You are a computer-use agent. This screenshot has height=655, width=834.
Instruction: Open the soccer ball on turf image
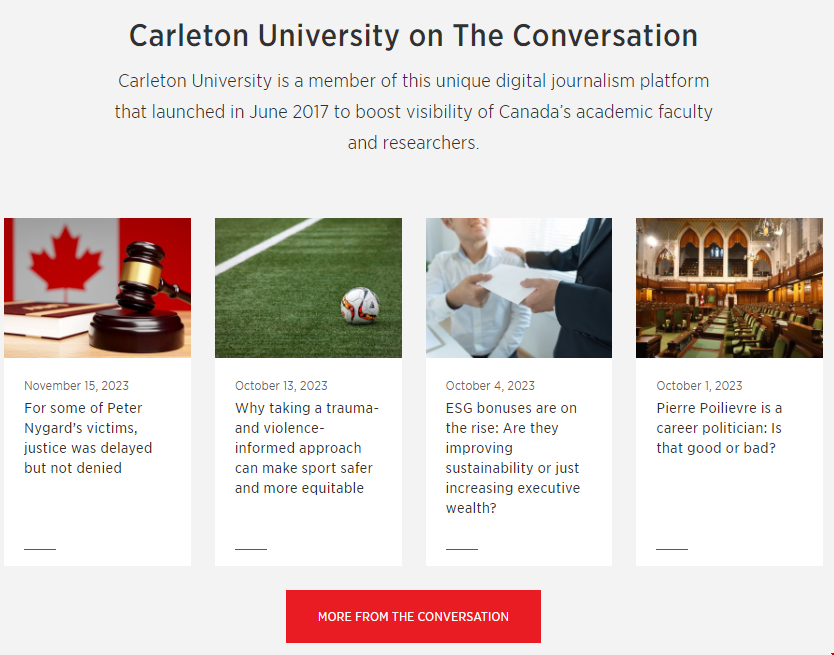coord(308,288)
